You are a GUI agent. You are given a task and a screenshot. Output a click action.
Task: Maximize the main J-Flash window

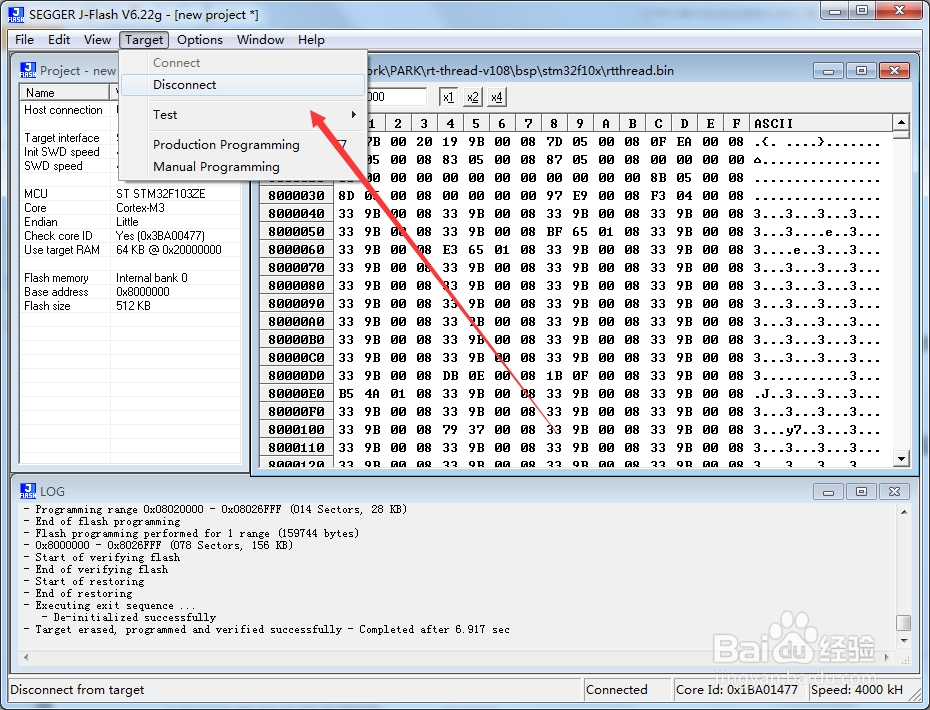pyautogui.click(x=862, y=11)
